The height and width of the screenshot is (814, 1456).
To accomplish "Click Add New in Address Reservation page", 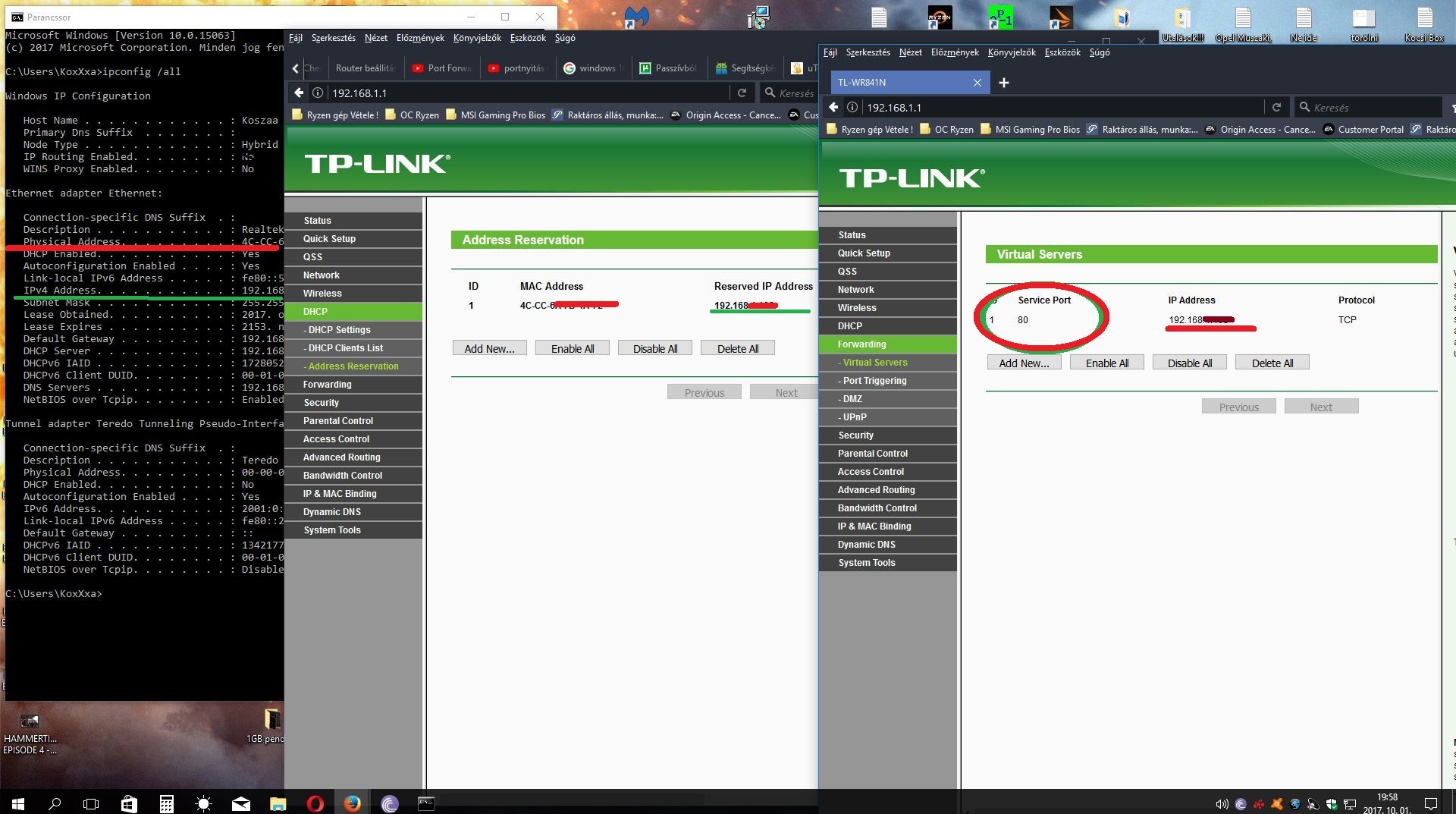I will tap(489, 348).
